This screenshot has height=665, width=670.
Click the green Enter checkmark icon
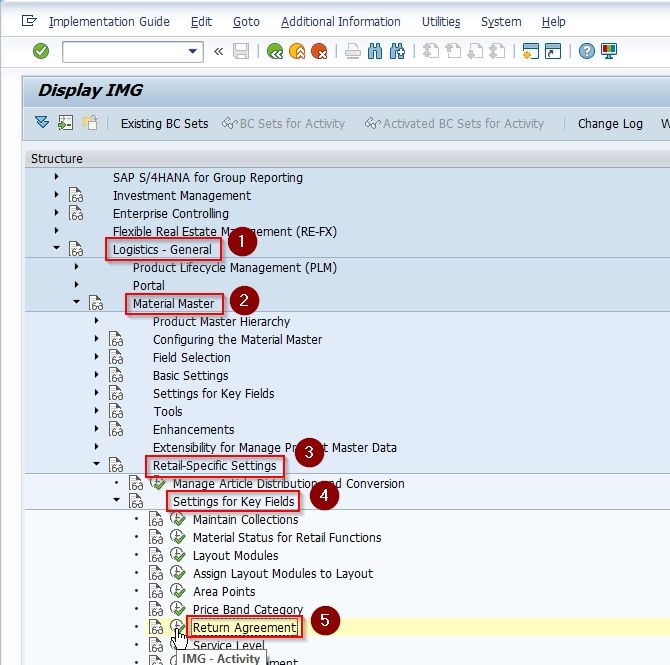(41, 51)
